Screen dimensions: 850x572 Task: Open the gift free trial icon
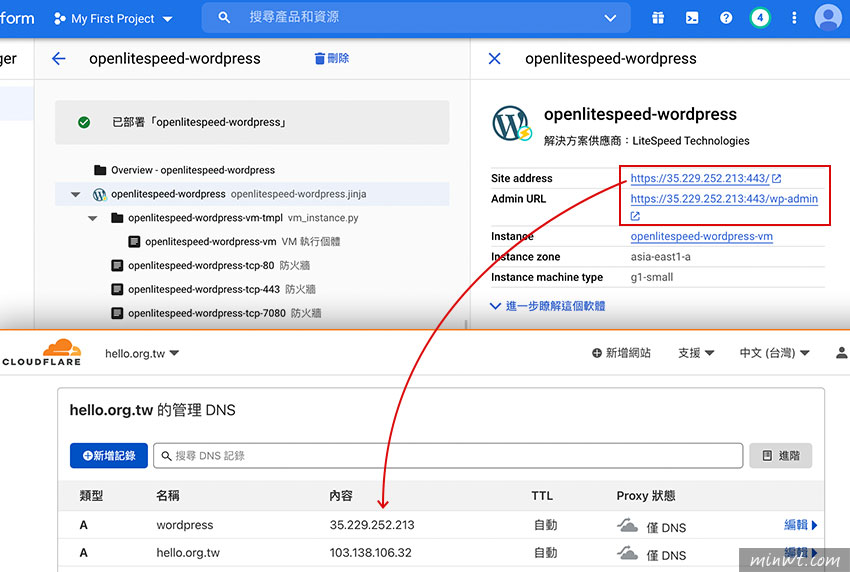click(x=658, y=18)
